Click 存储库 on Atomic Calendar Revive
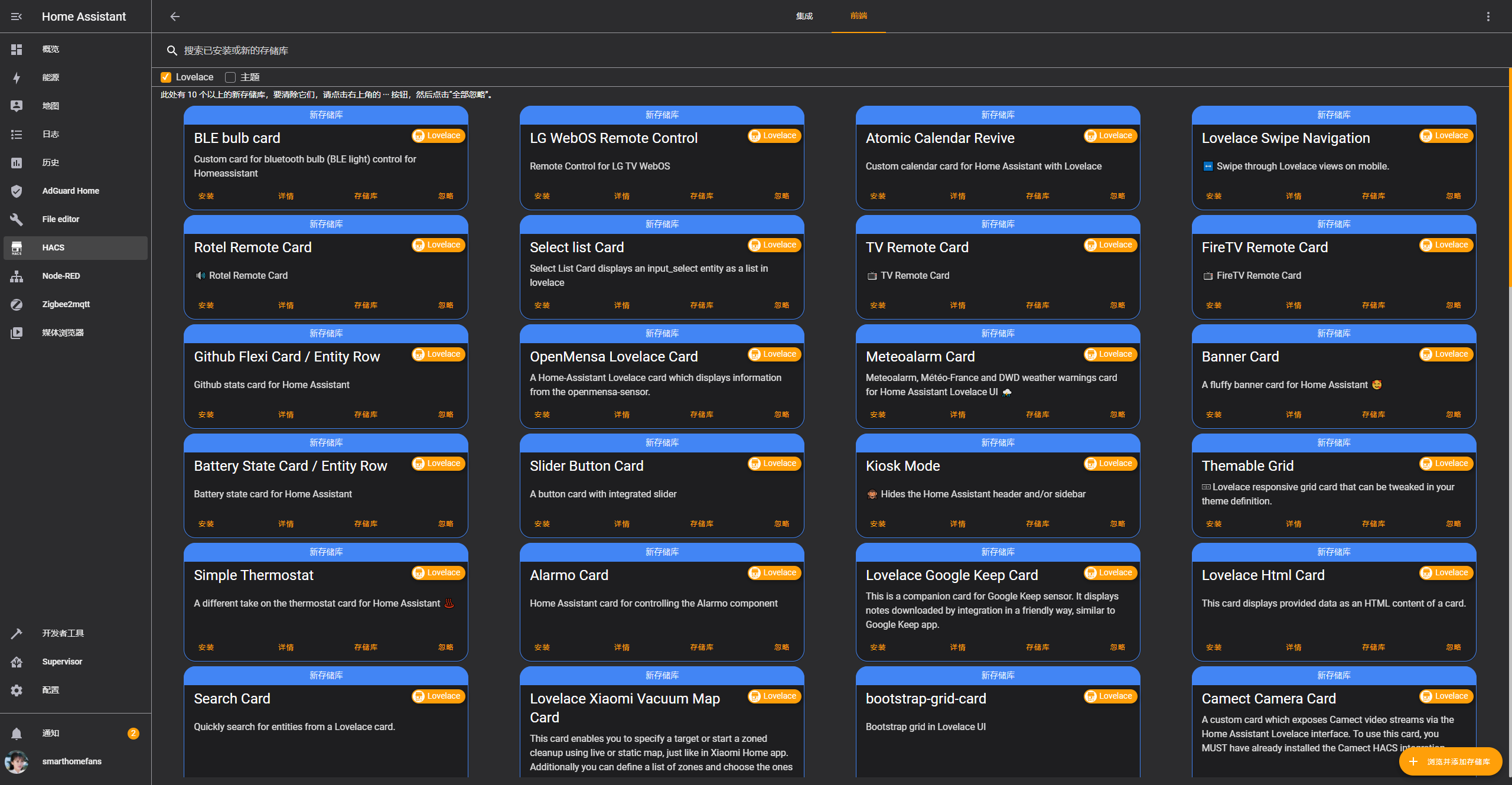The image size is (1512, 785). tap(1038, 196)
